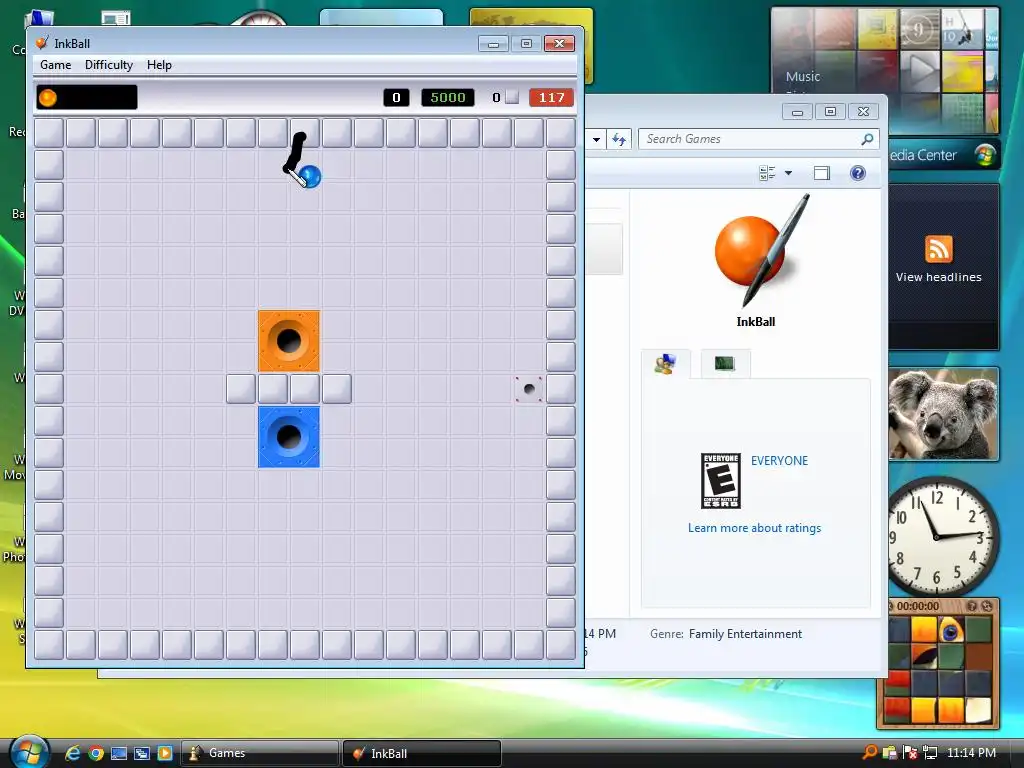Image resolution: width=1024 pixels, height=768 pixels.
Task: Open the Views dropdown arrow in Games window
Action: 788,173
